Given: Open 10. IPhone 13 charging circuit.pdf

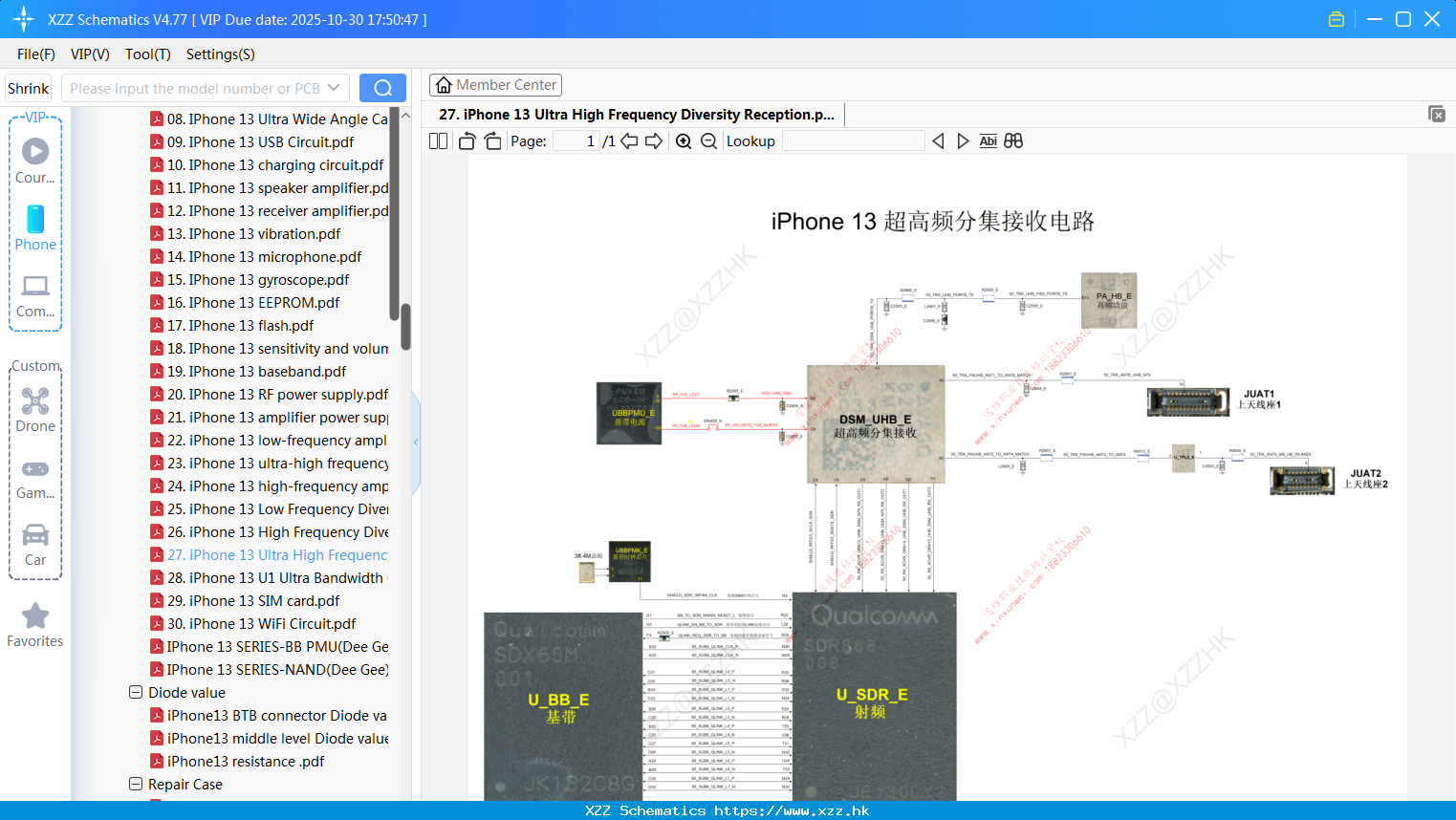Looking at the screenshot, I should [x=267, y=164].
